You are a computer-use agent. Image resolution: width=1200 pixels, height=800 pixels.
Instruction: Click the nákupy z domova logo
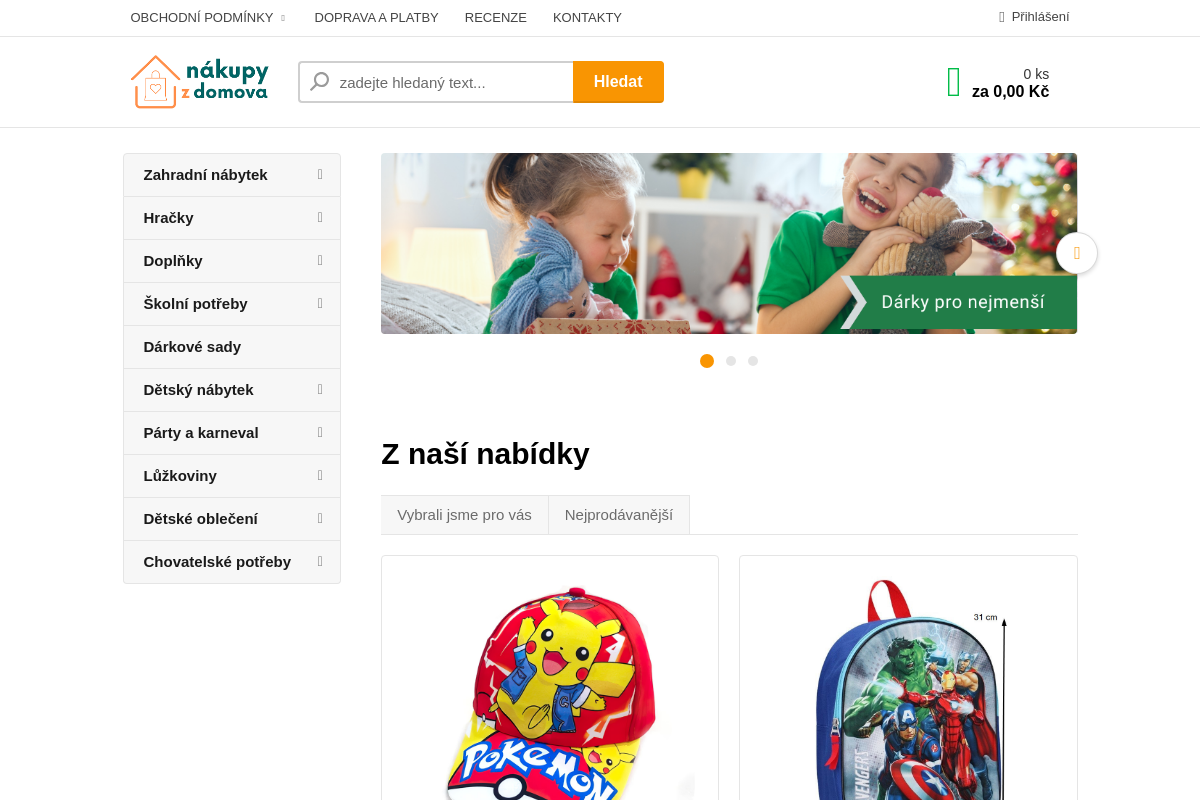(199, 82)
